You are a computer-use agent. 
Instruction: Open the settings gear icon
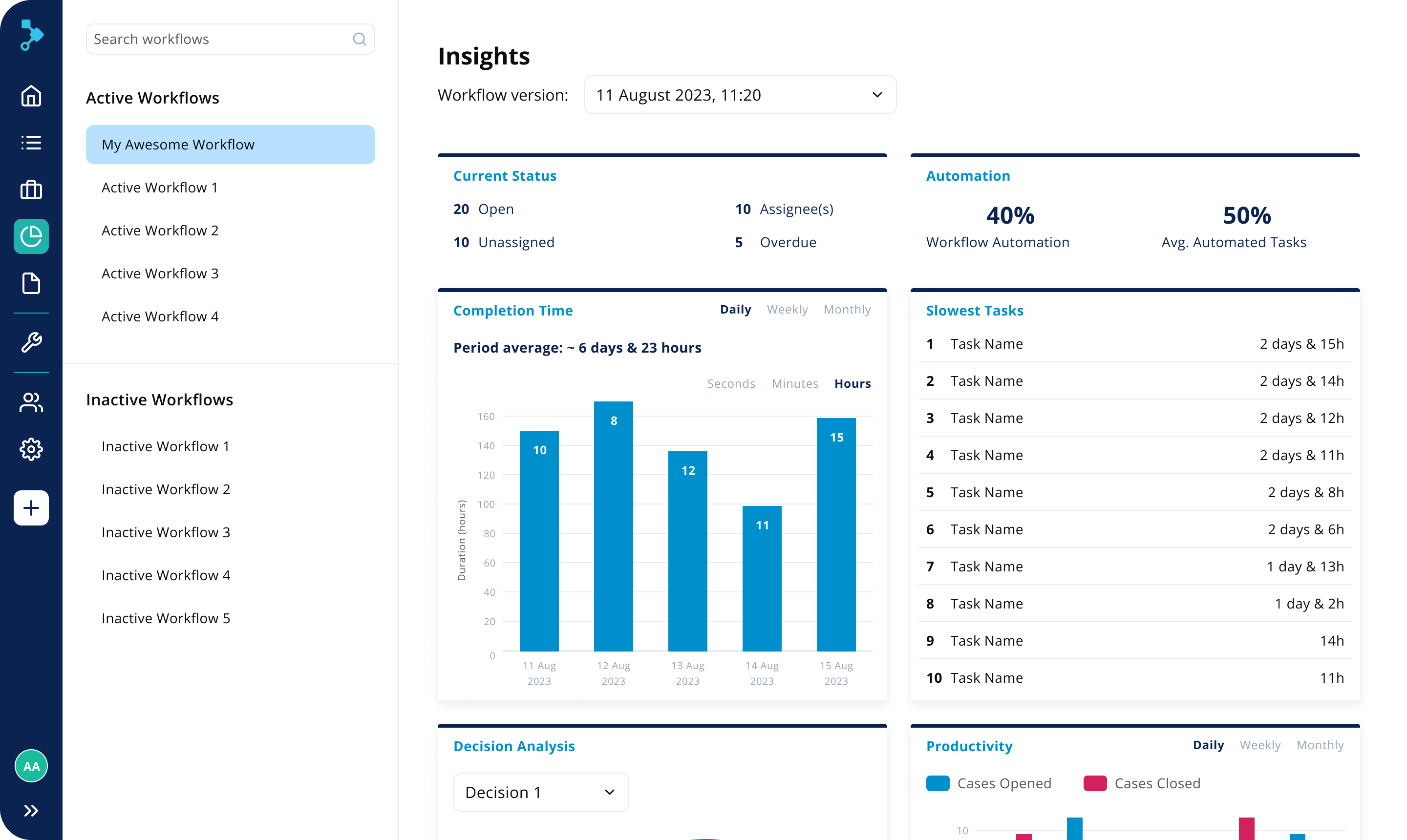click(31, 449)
